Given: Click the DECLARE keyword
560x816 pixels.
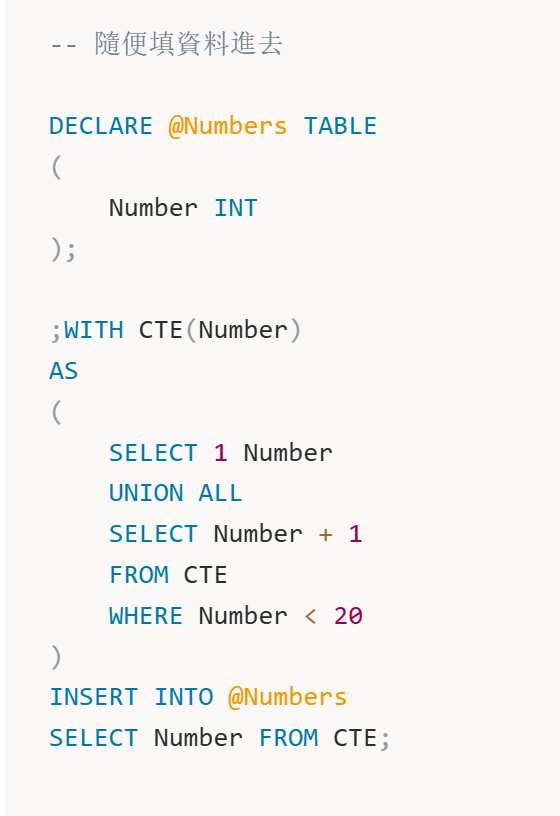Looking at the screenshot, I should point(101,126).
